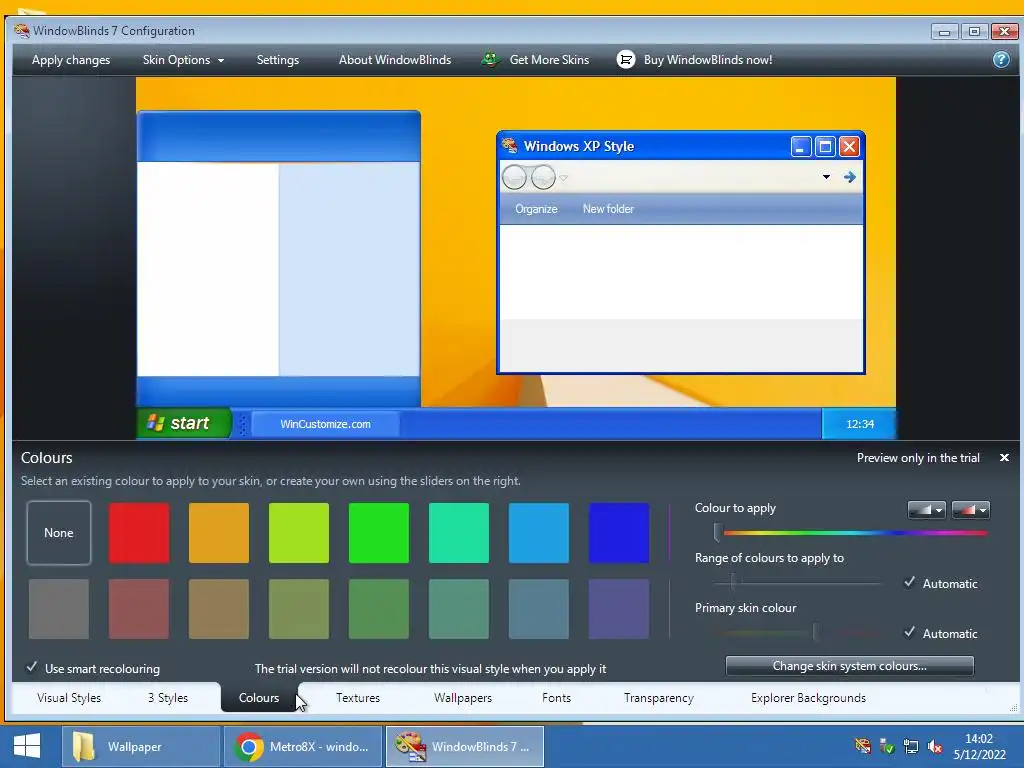This screenshot has width=1024, height=768.
Task: Click WinCustomize.com in the preview taskbar
Action: pyautogui.click(x=325, y=424)
